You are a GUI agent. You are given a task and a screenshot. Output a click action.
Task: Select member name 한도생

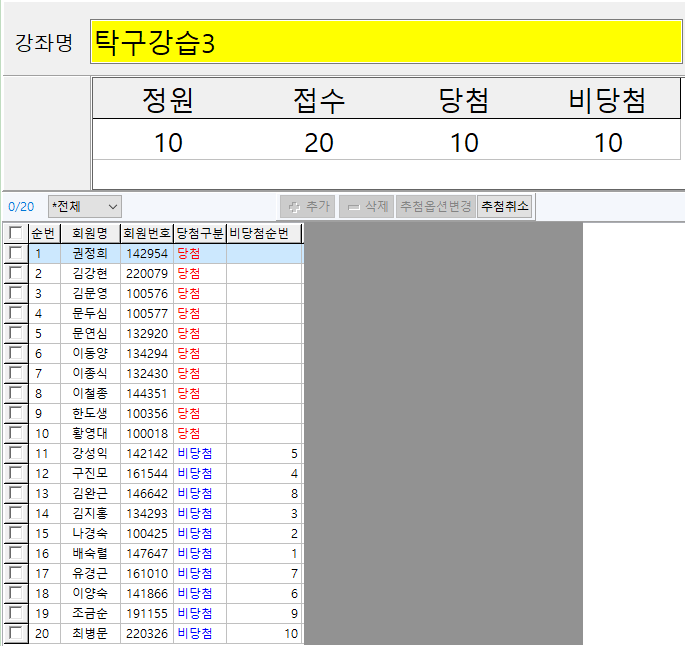coord(90,413)
